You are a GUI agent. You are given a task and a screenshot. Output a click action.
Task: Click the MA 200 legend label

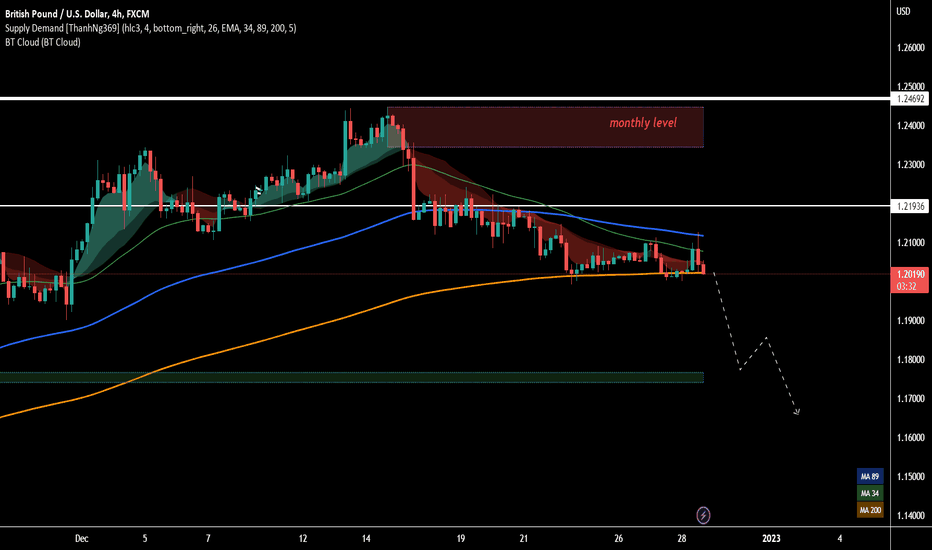(x=870, y=510)
